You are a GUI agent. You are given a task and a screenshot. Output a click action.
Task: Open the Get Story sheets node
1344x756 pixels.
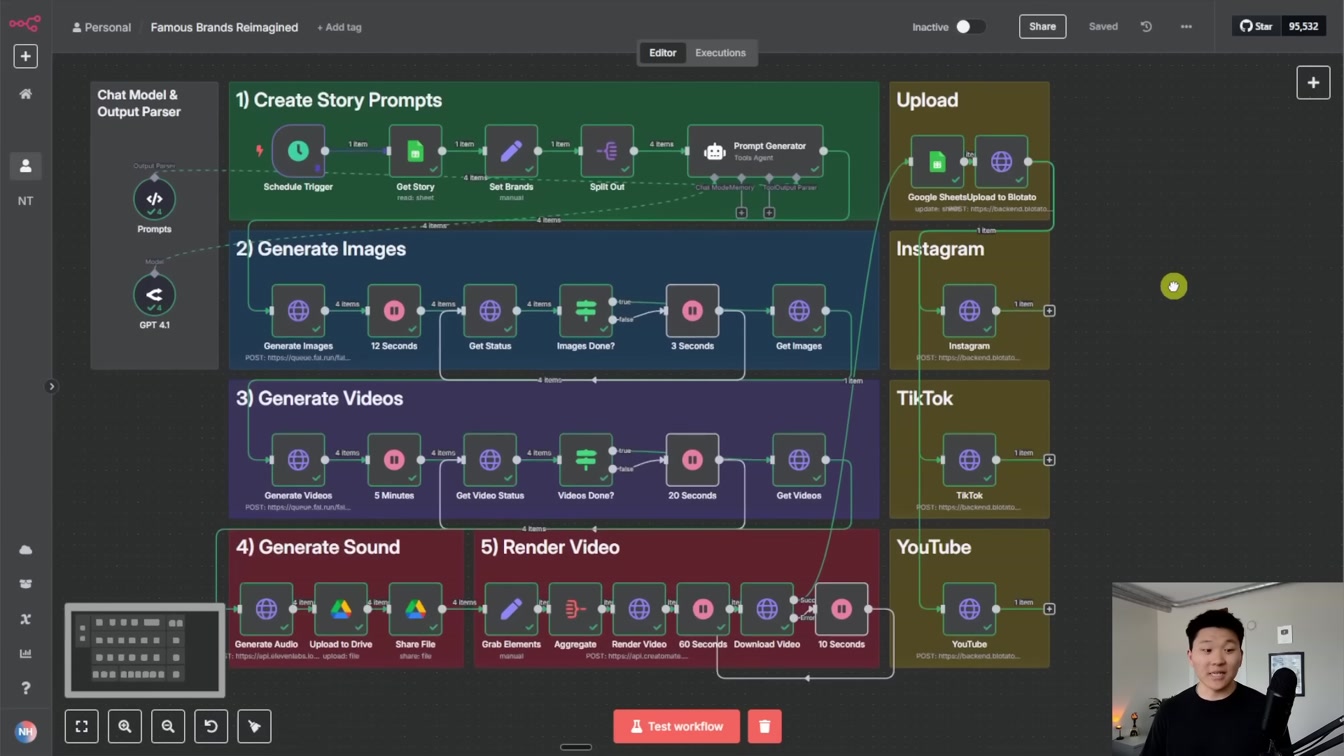click(415, 151)
